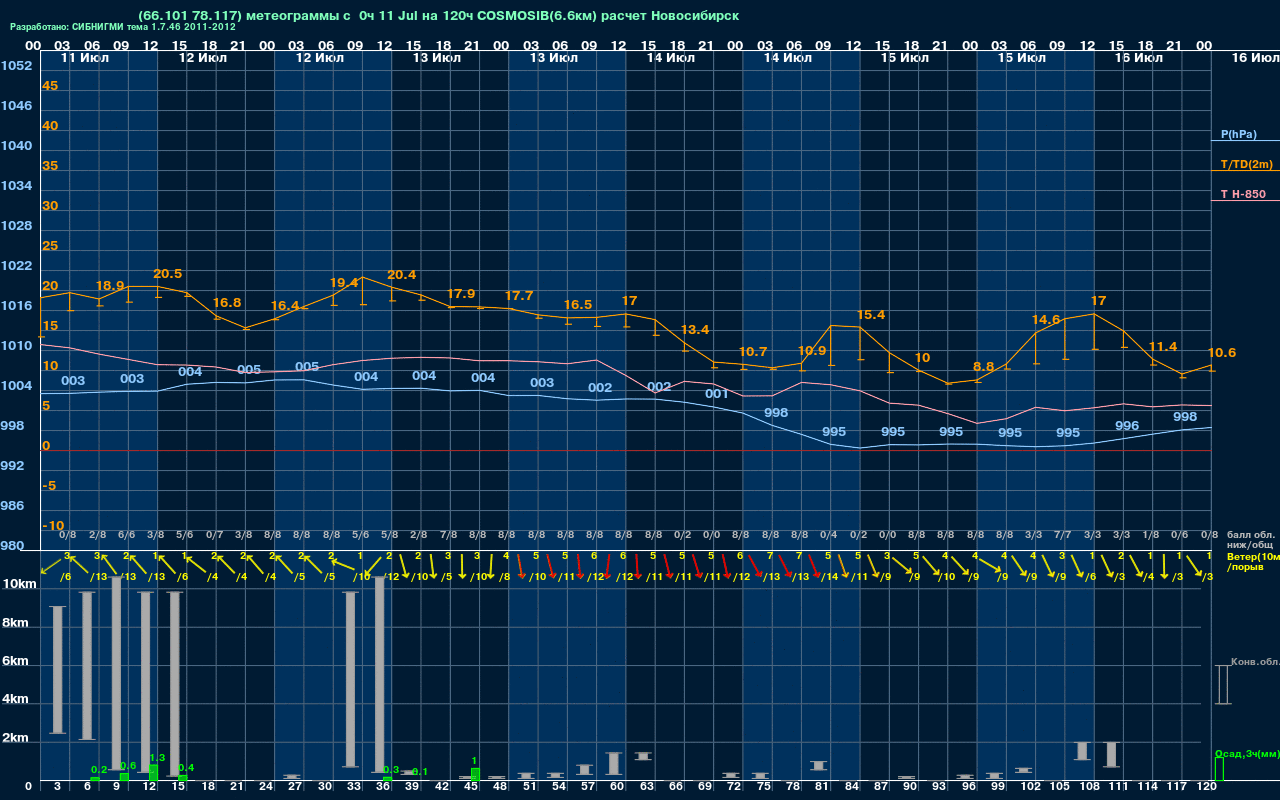Click the green precipitation value 1.3
Screen dimensions: 1280x800
(x=157, y=759)
